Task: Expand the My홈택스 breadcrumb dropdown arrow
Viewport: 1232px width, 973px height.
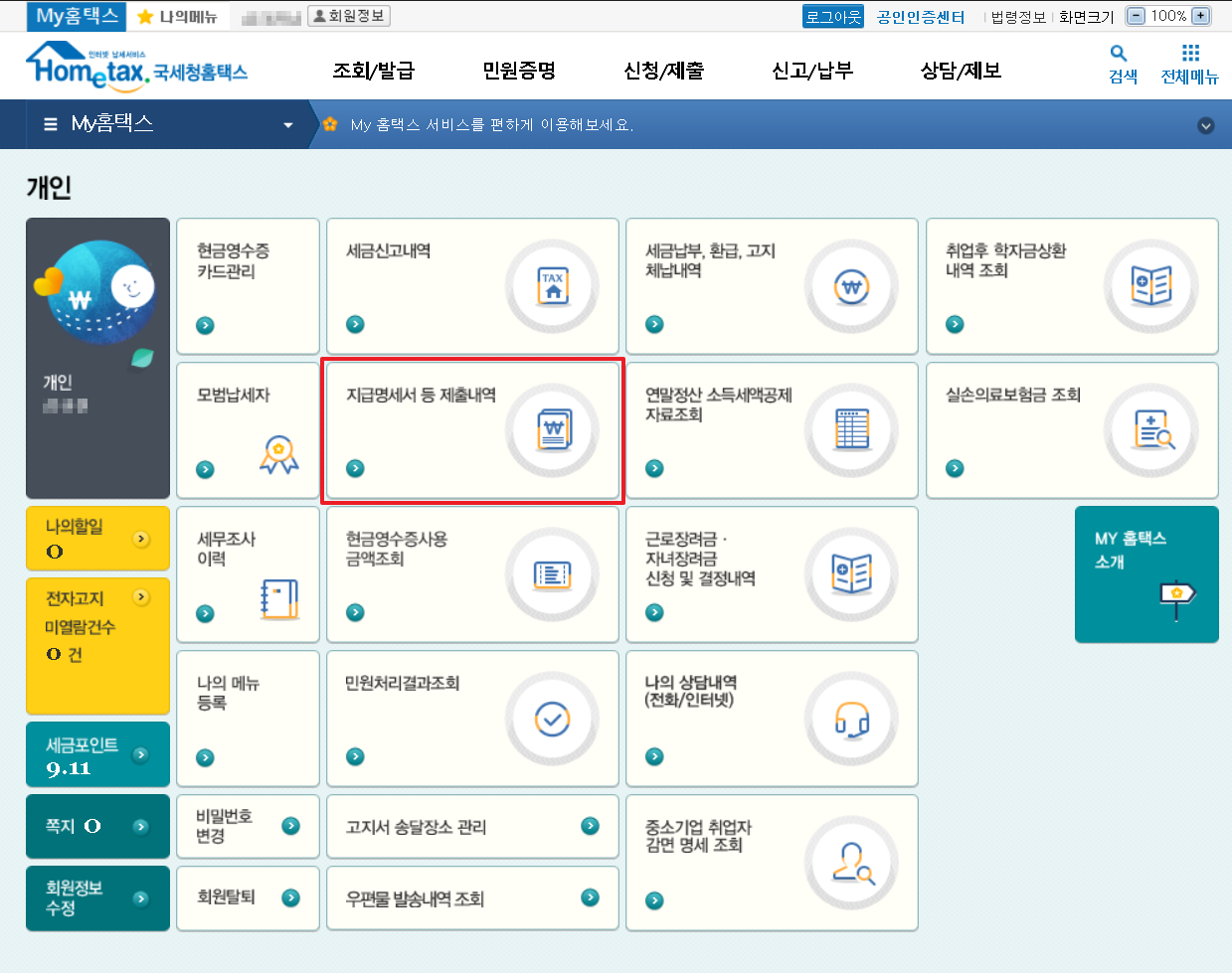Action: (x=287, y=124)
